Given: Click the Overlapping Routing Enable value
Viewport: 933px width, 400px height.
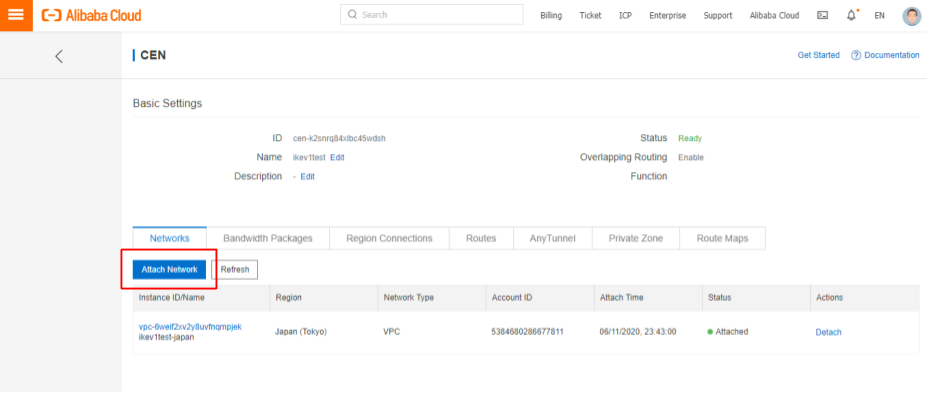Looking at the screenshot, I should [x=691, y=158].
